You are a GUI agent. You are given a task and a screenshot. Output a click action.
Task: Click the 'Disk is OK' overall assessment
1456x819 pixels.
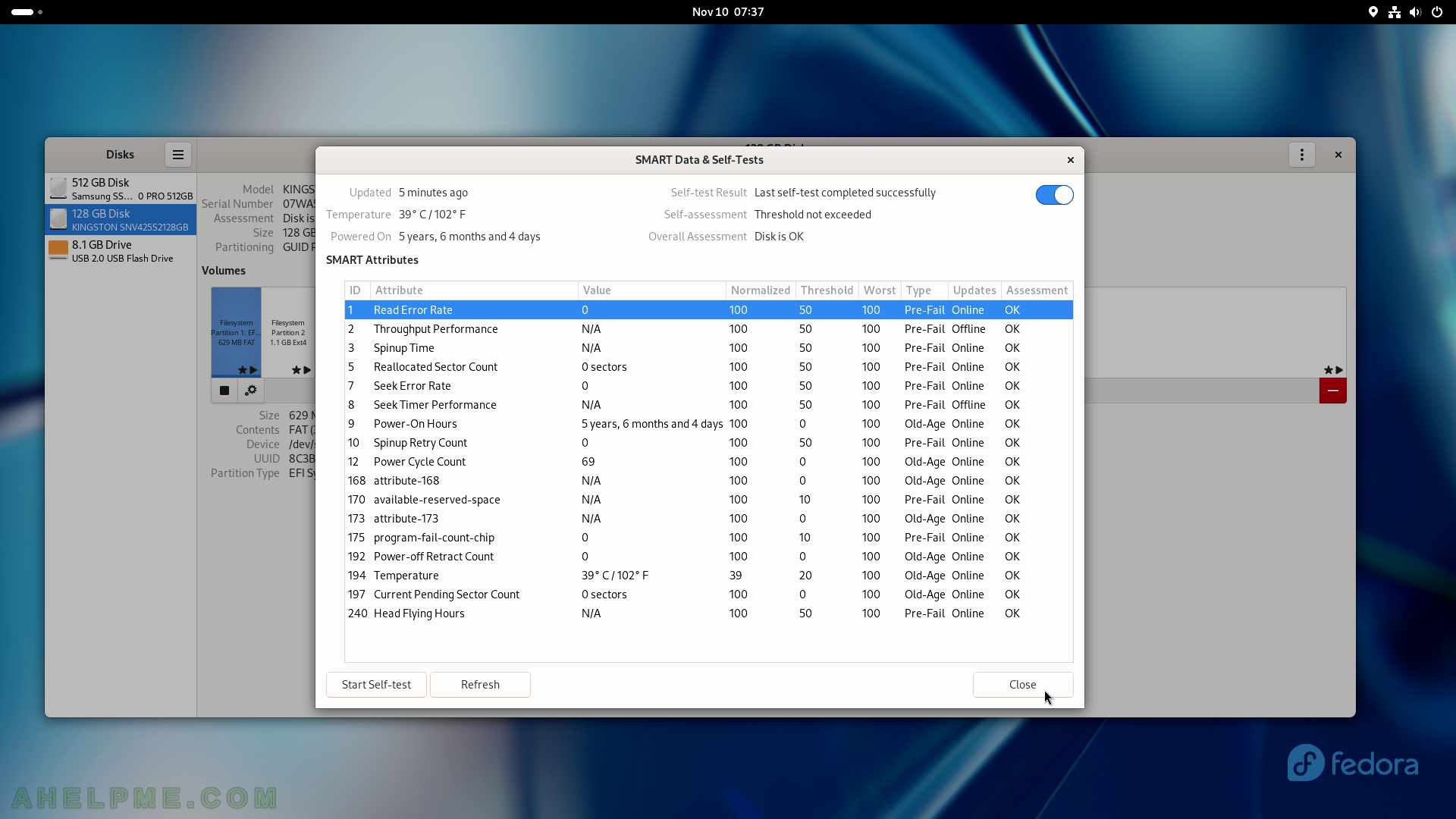[x=779, y=237]
